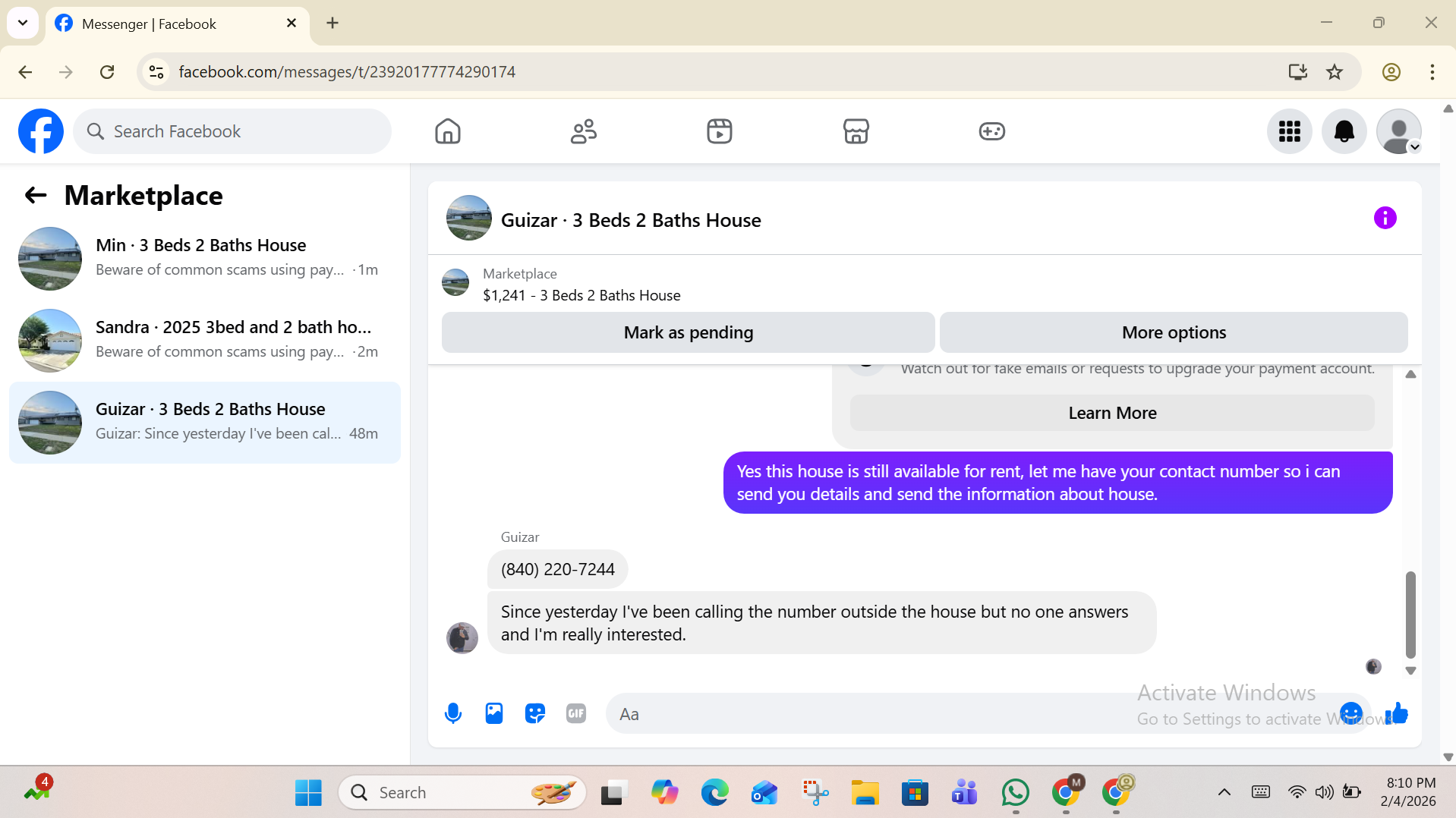Open Microsoft Edge from taskbar
The image size is (1456, 818).
click(714, 792)
